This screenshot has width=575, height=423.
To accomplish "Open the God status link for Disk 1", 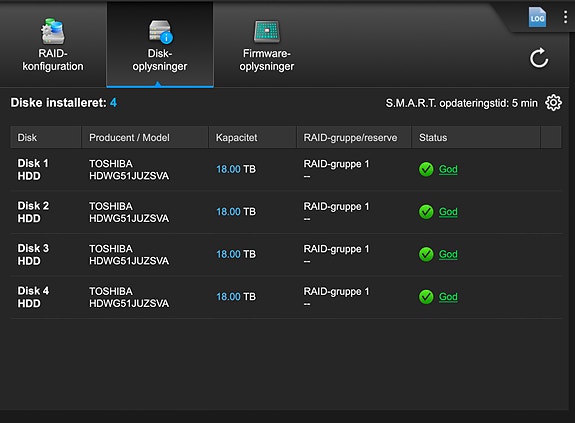I will tap(448, 169).
